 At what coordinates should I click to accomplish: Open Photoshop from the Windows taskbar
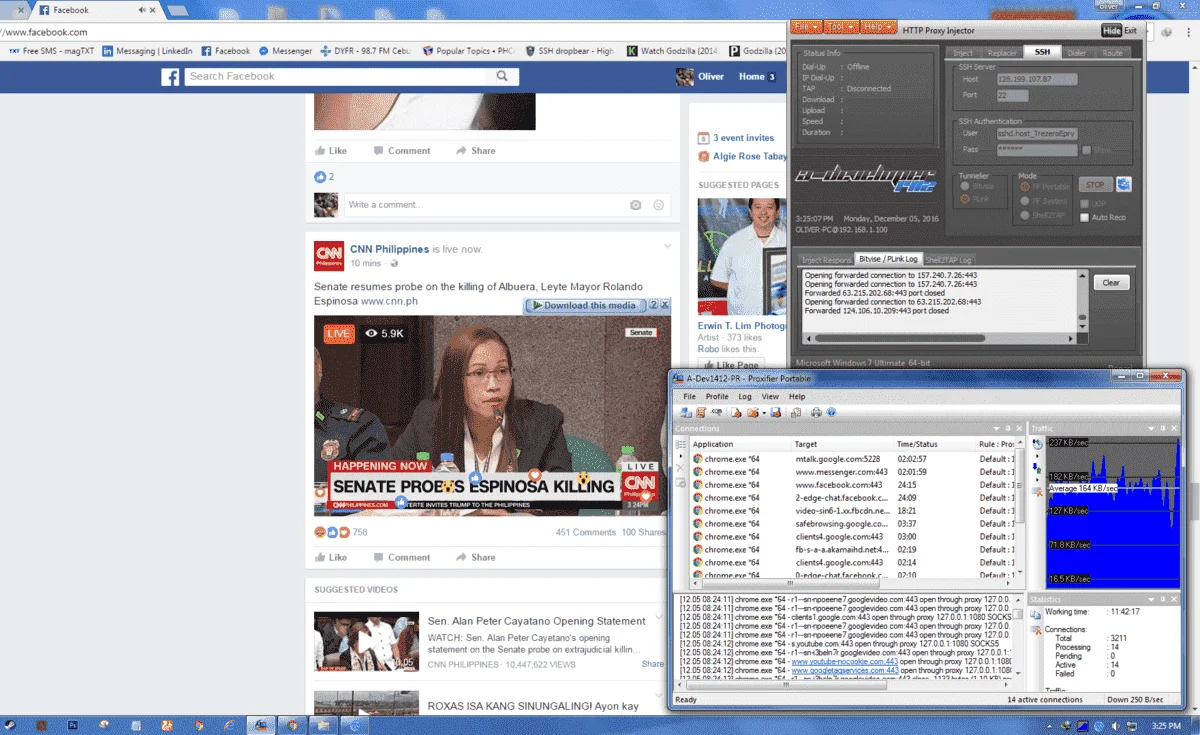point(73,724)
